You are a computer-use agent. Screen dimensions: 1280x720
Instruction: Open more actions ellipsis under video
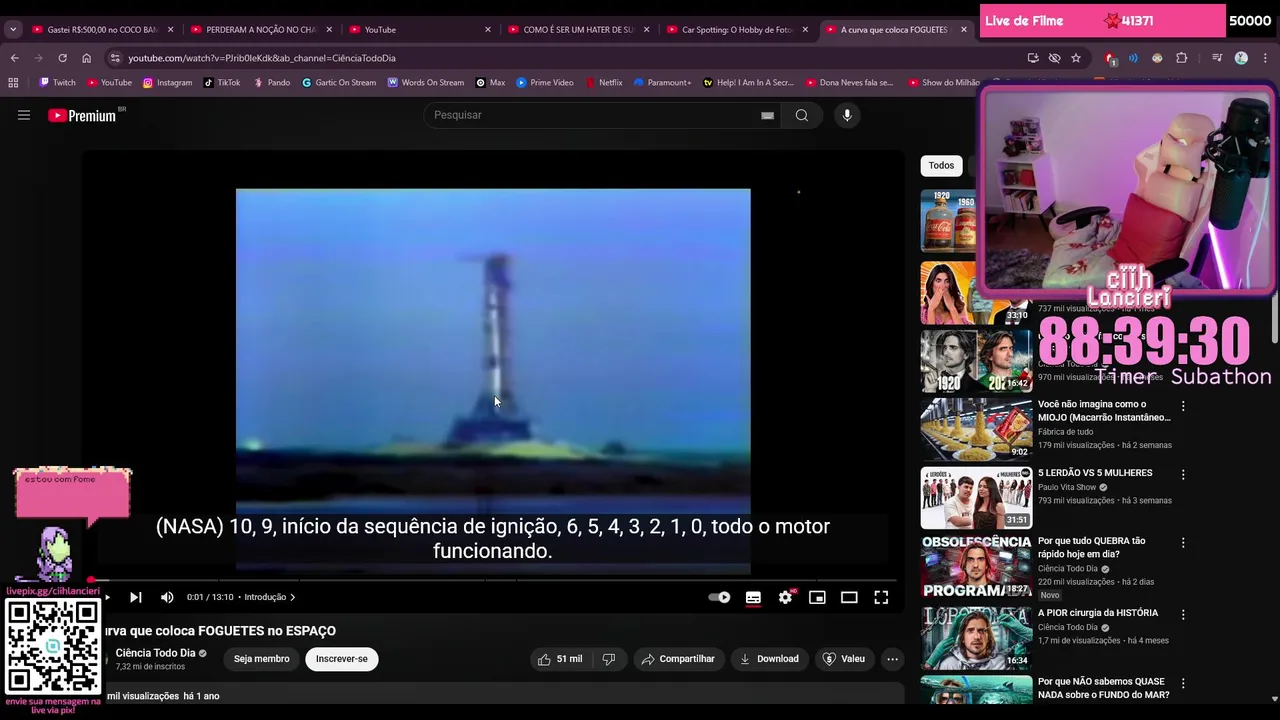click(892, 659)
